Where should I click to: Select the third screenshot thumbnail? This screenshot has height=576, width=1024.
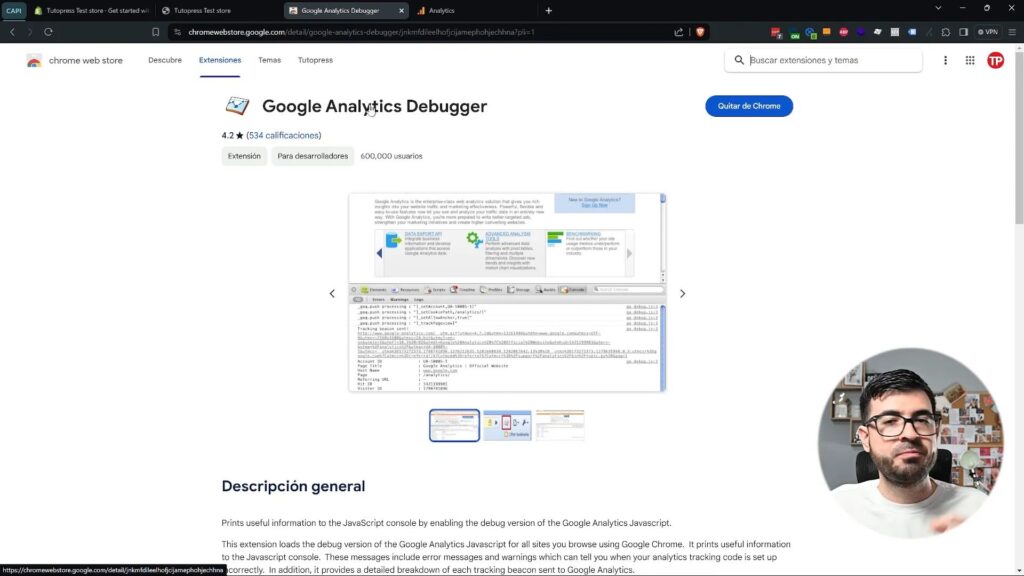[x=560, y=425]
